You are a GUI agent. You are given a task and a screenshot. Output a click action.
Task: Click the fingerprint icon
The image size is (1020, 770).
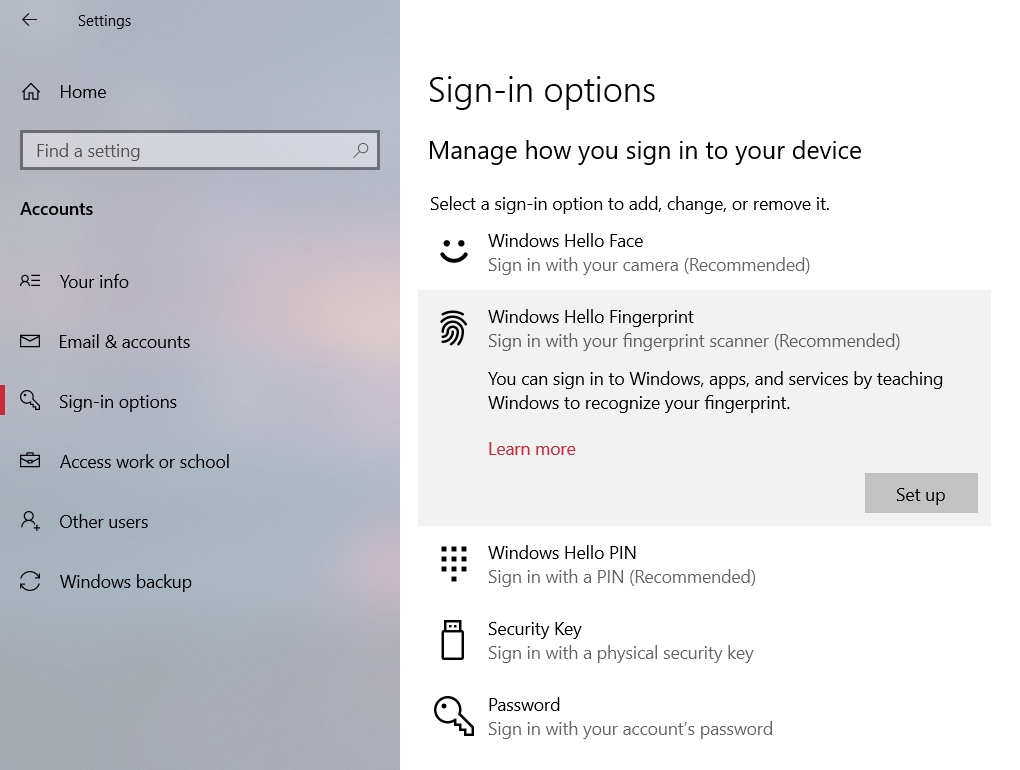click(453, 328)
